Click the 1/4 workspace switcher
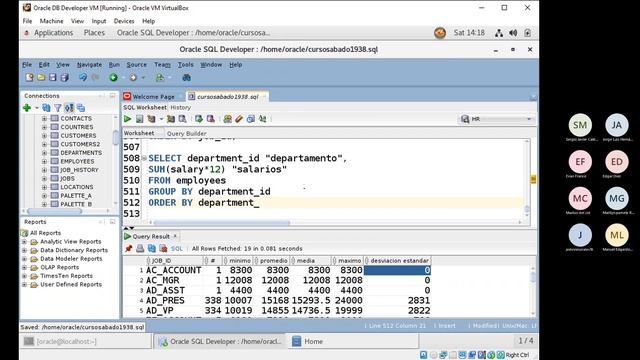This screenshot has width=640, height=360. point(525,340)
